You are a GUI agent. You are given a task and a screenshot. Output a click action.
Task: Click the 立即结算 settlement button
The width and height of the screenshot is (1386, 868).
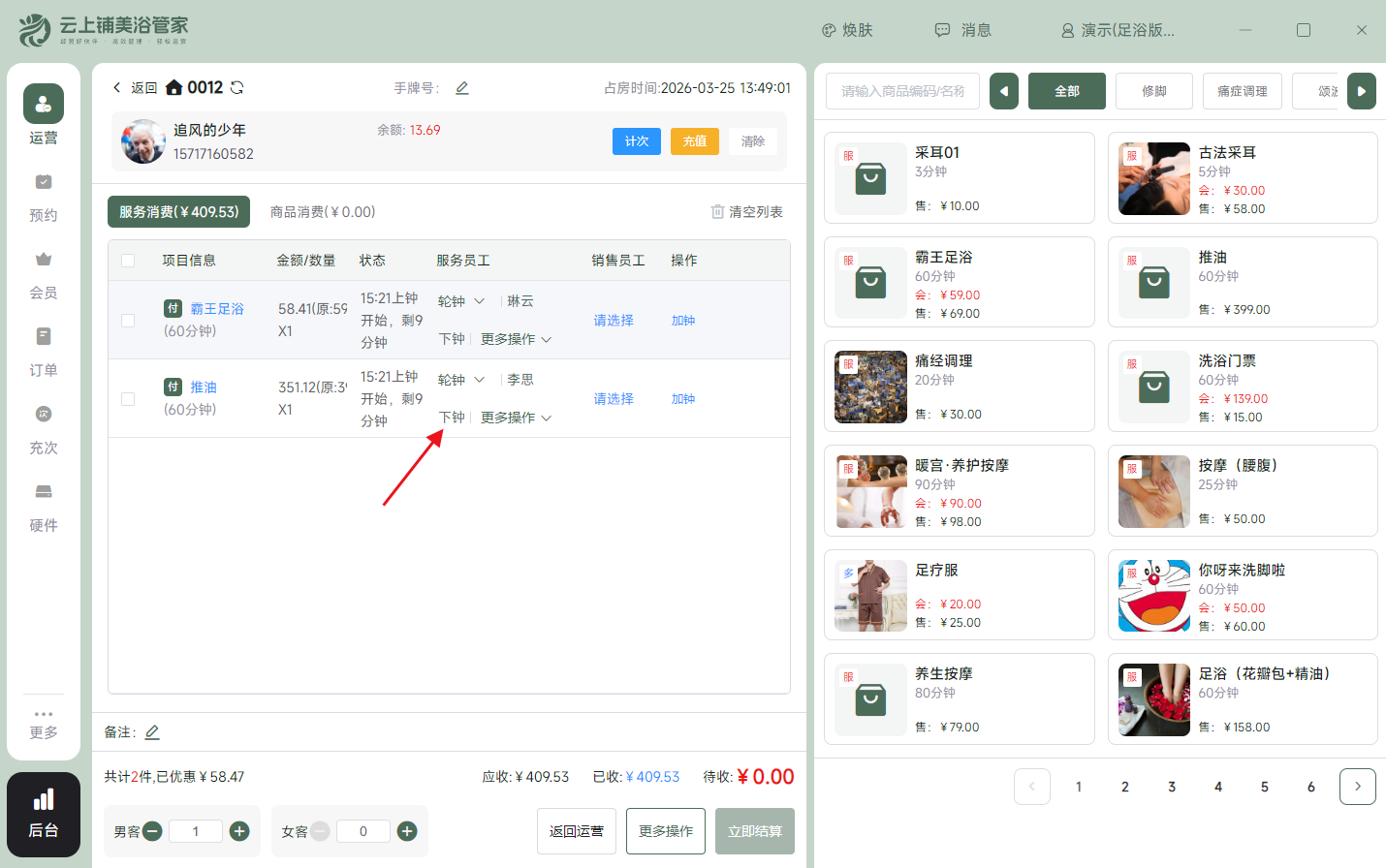pos(755,830)
